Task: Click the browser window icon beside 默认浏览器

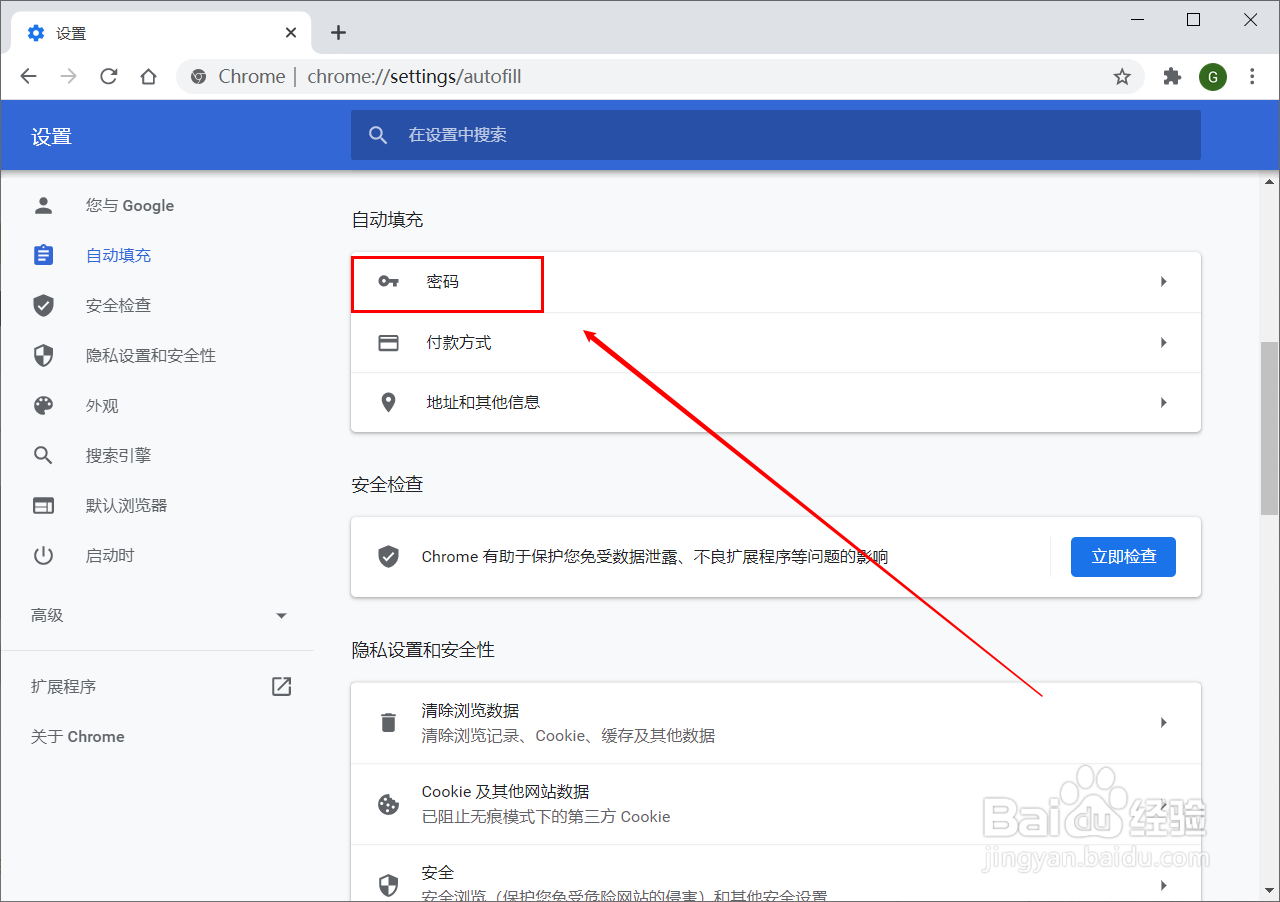Action: 43,505
